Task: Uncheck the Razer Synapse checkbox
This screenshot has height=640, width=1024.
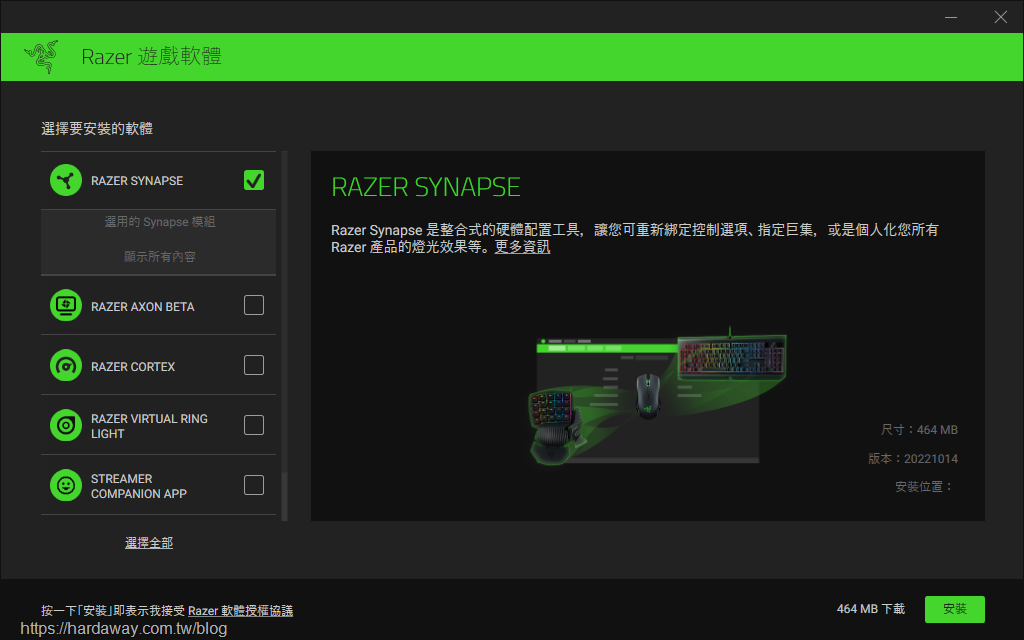Action: coord(253,180)
